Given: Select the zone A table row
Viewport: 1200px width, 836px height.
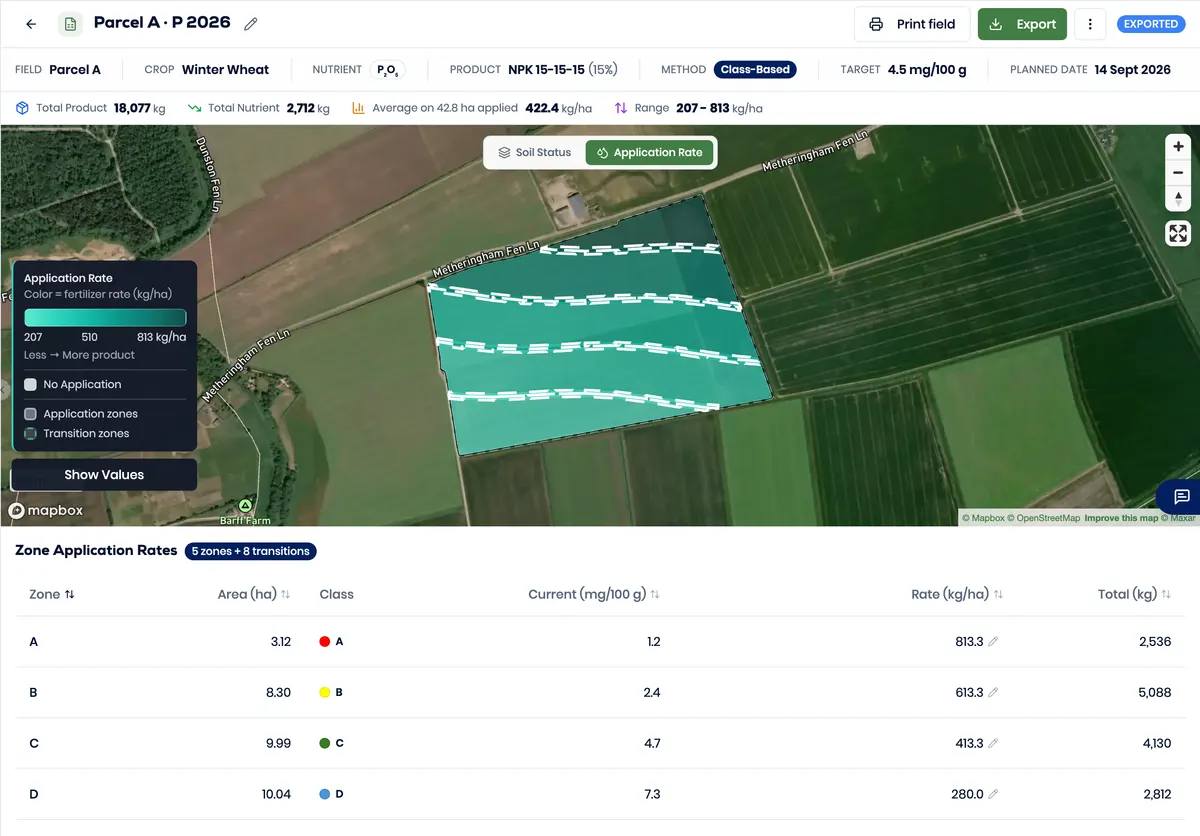Looking at the screenshot, I should pos(600,642).
